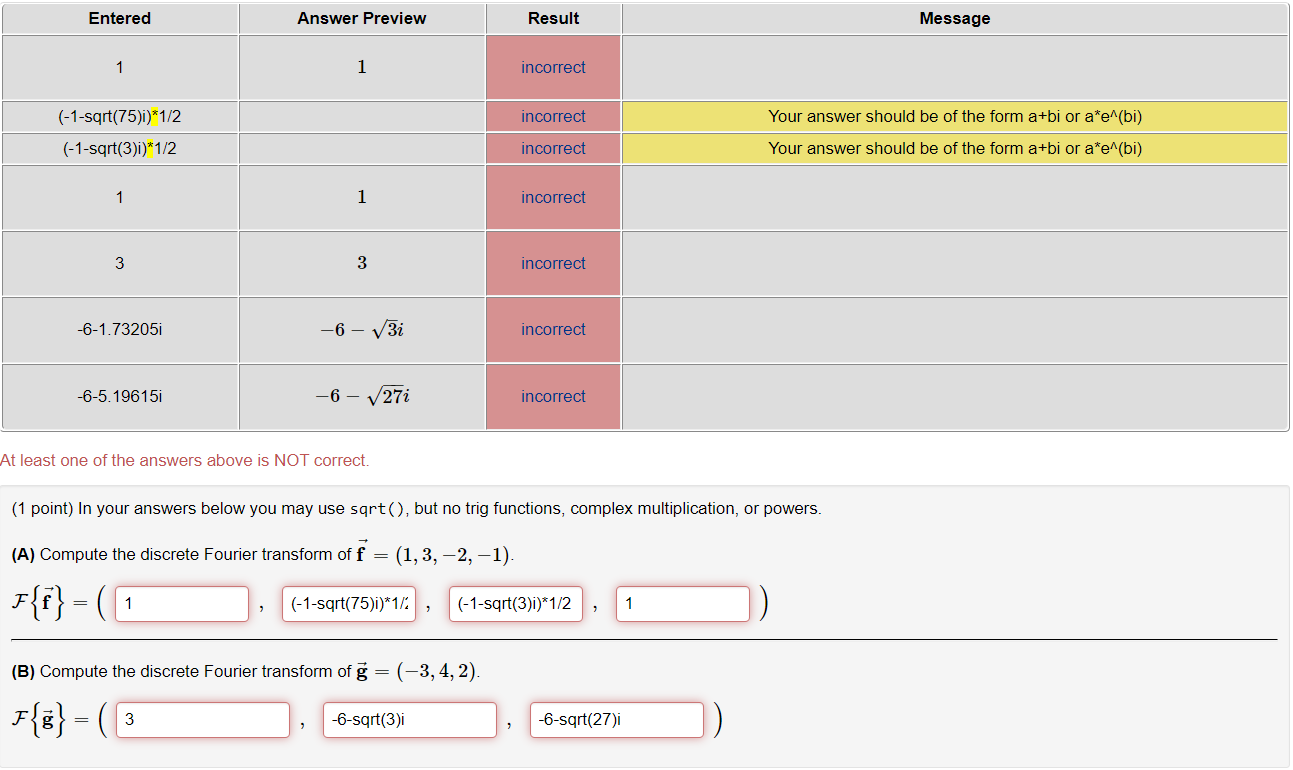Click the entered "(-1-sqrt(75)i)*1/2" table cell
1293x770 pixels.
(119, 116)
